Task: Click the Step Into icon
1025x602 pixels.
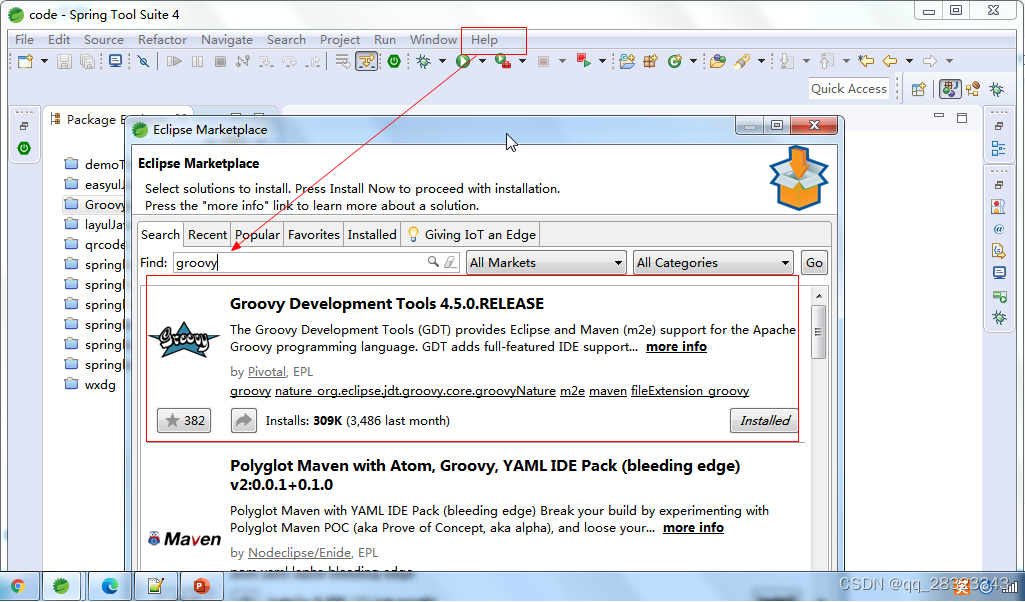Action: pyautogui.click(x=266, y=61)
